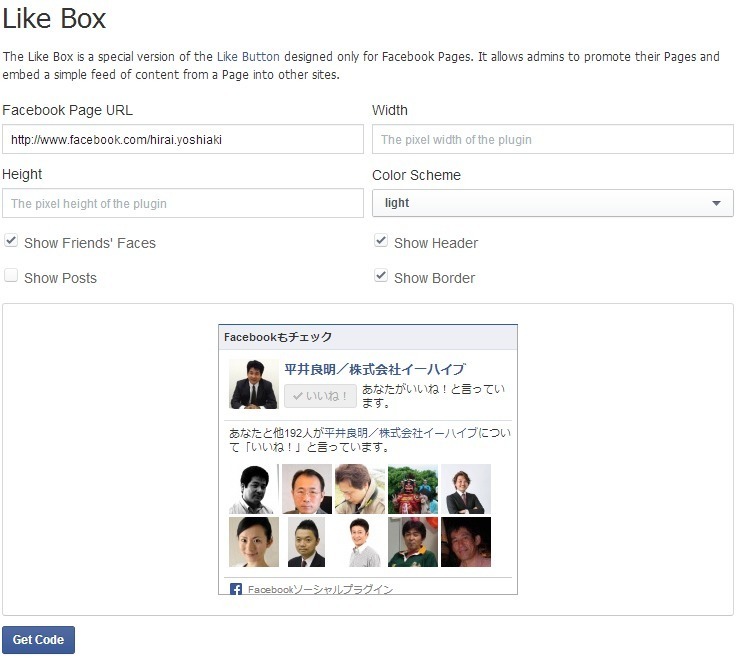Click the page profile photo of man in suit
Screen dimensions: 740x658
[254, 384]
